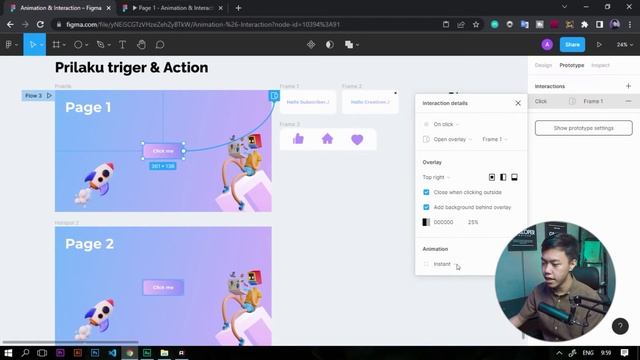Select the Comment tool
The height and width of the screenshot is (360, 640).
tap(160, 44)
